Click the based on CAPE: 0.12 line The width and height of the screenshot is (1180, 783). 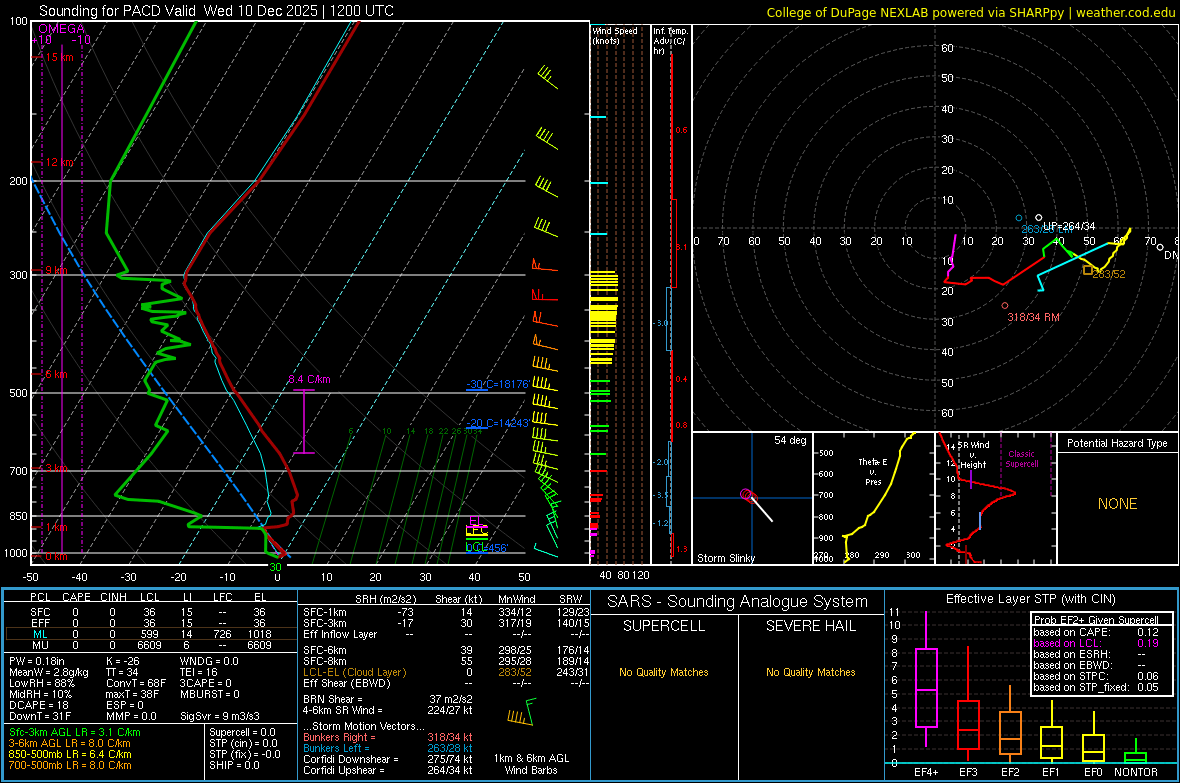point(1096,632)
